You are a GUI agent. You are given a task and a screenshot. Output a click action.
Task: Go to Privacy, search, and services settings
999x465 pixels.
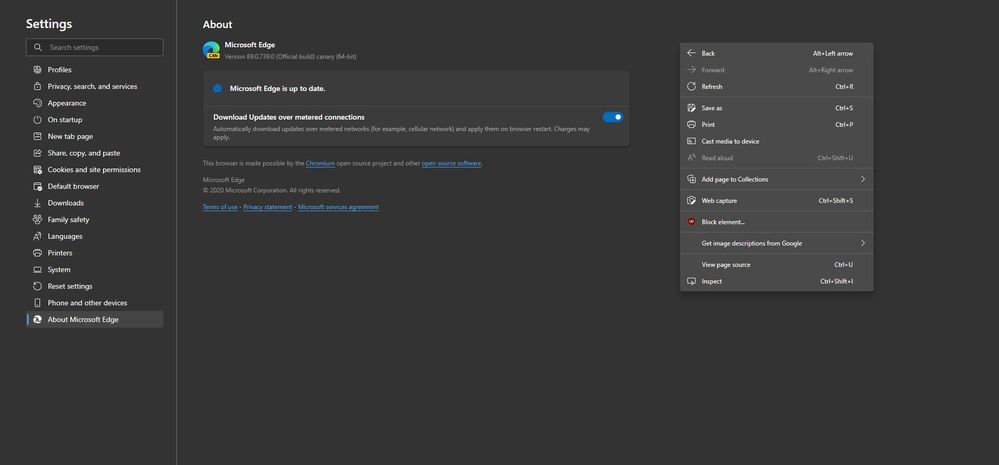point(95,86)
